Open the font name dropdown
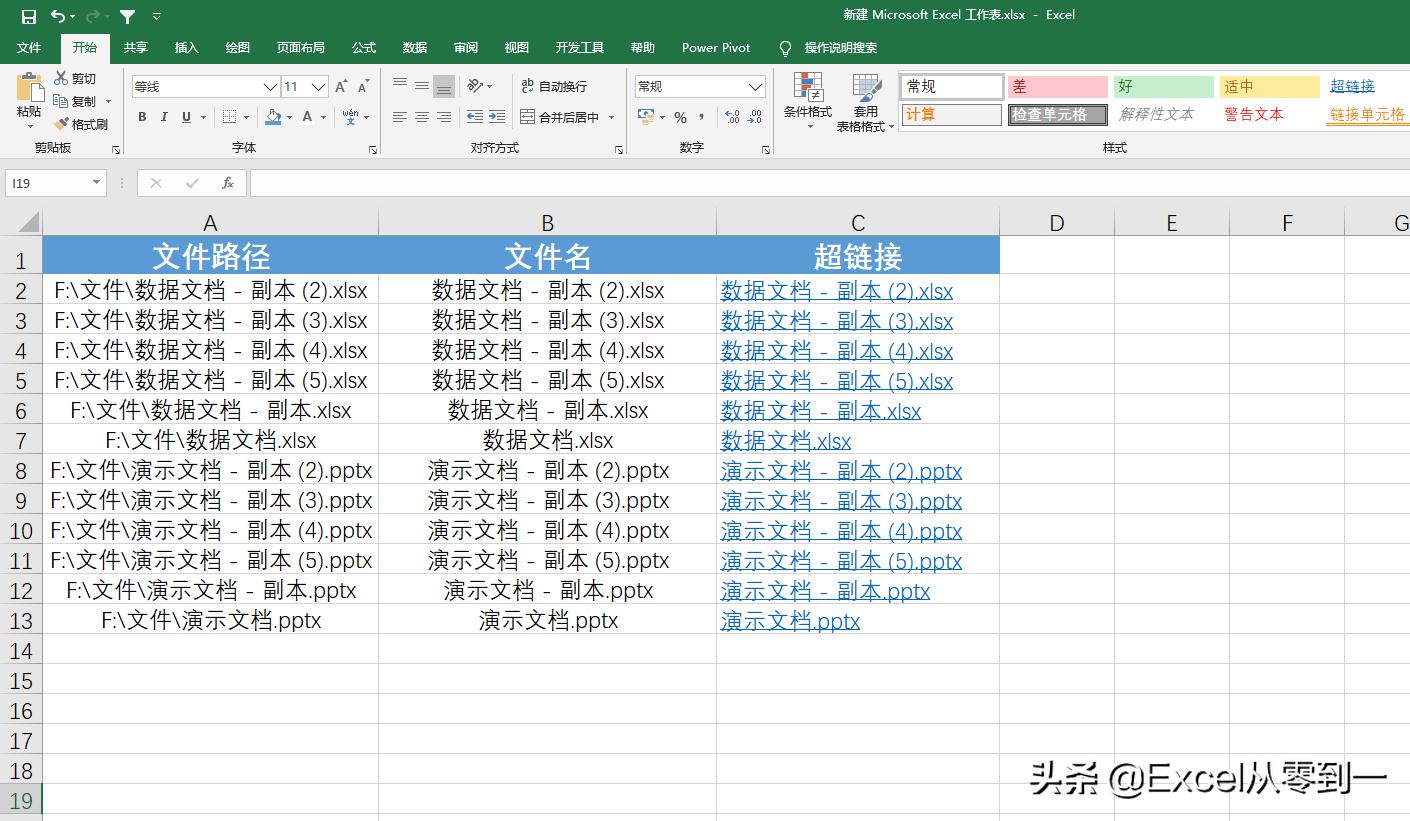1410x821 pixels. point(269,87)
